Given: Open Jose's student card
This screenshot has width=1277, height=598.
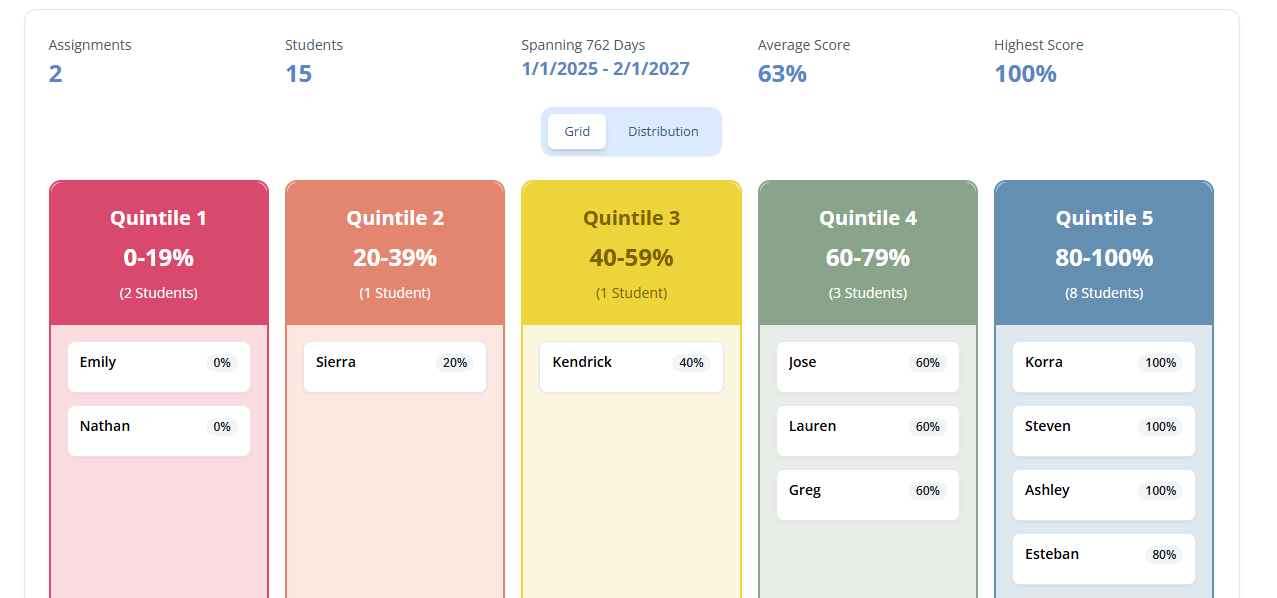Looking at the screenshot, I should 868,367.
